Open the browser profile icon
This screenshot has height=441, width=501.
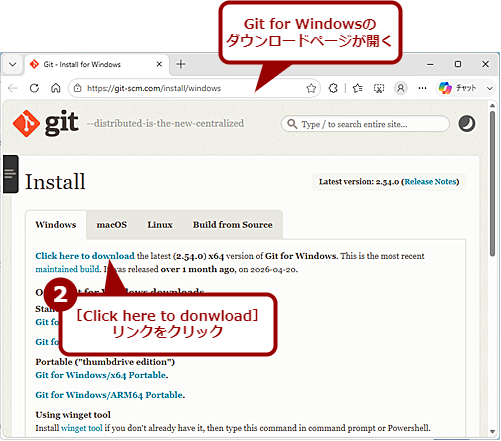401,88
